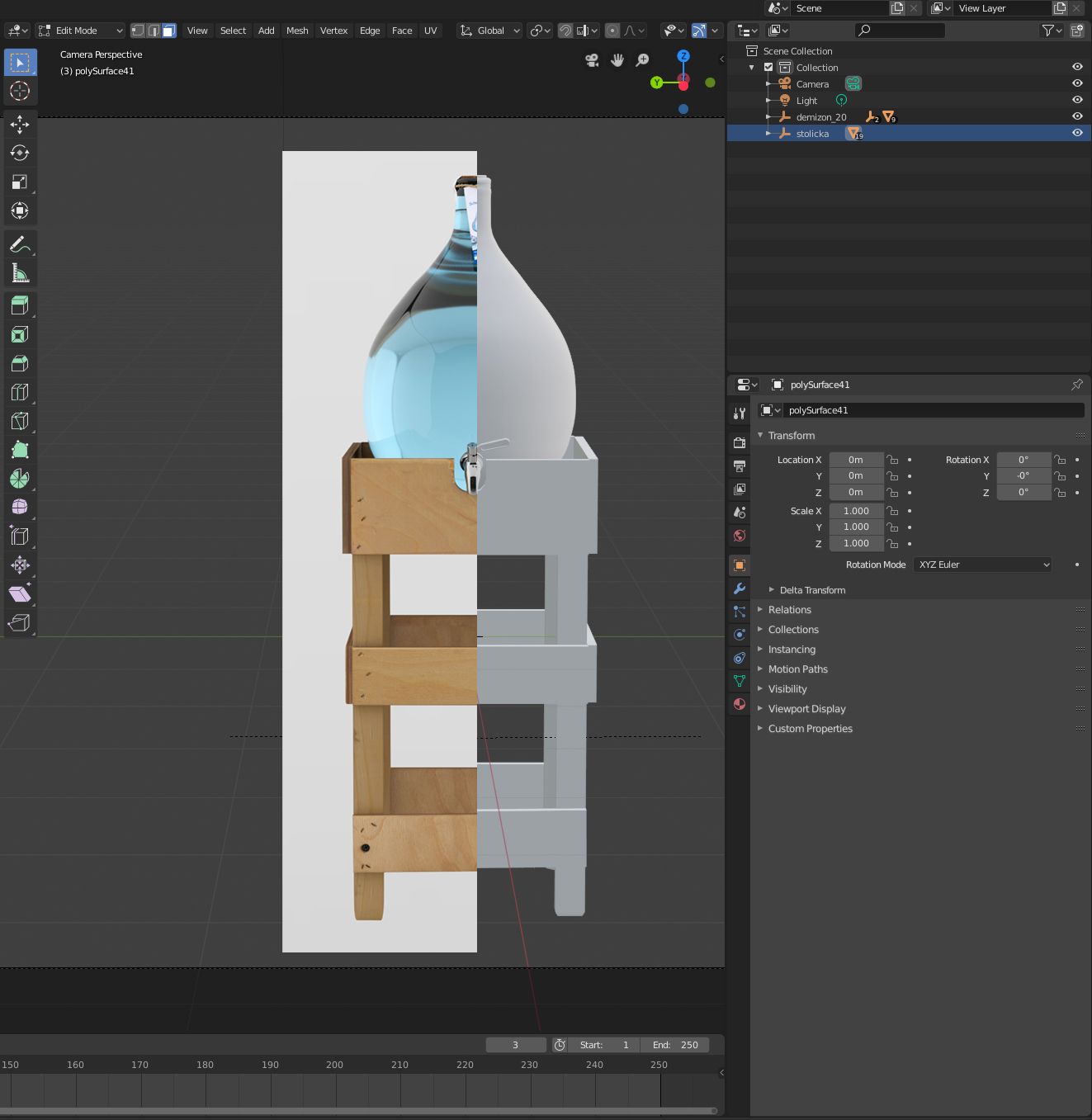Viewport: 1092px width, 1120px height.
Task: Open the UV menu in the viewport header
Action: (430, 30)
